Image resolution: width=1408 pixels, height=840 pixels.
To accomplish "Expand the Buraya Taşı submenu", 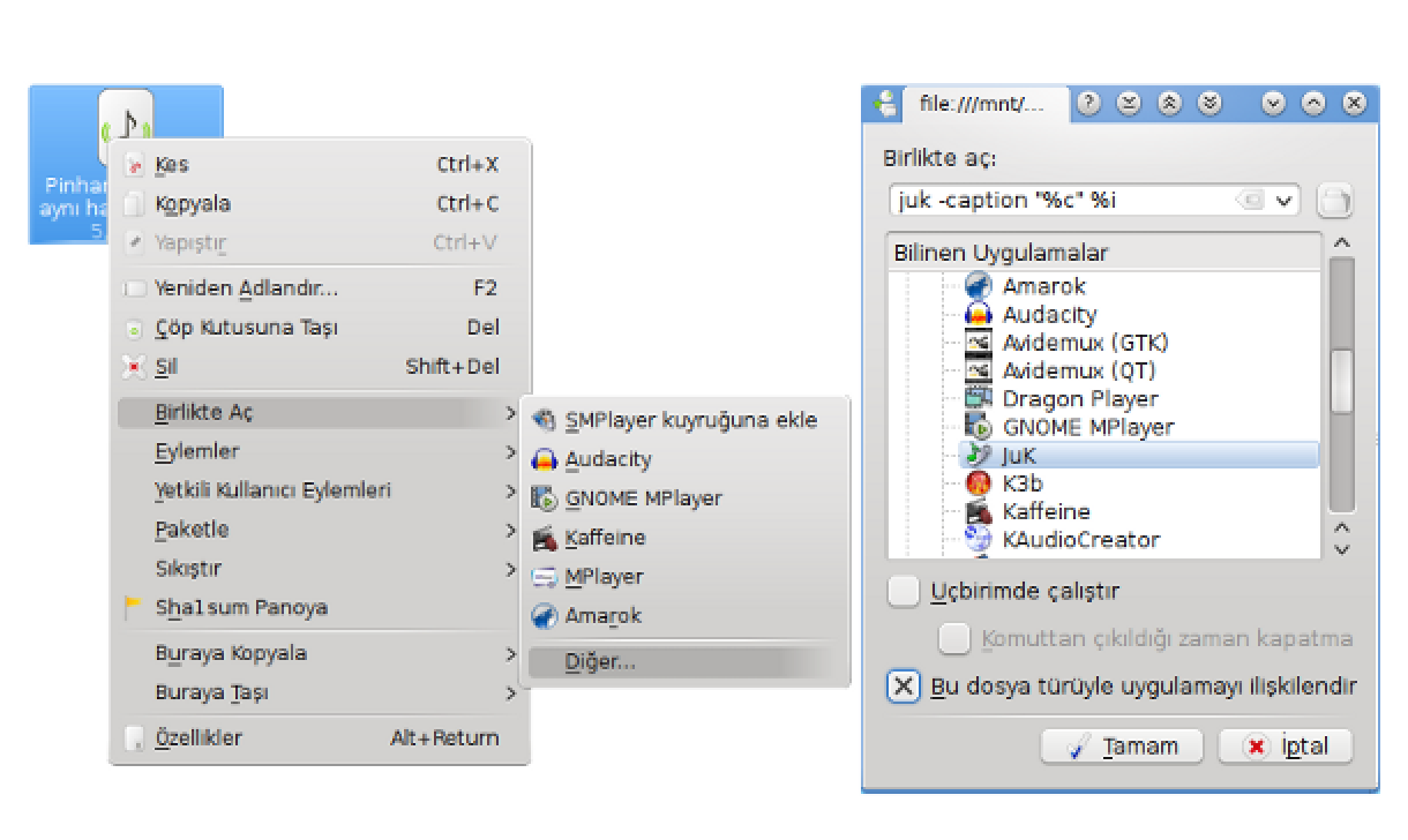I will pos(510,693).
